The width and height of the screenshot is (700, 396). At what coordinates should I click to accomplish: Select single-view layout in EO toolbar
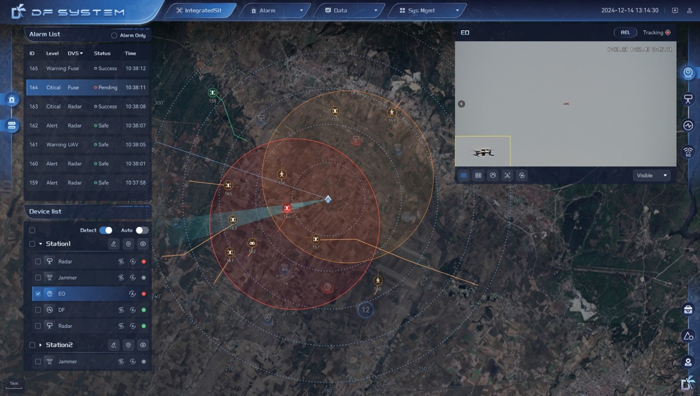(x=464, y=175)
